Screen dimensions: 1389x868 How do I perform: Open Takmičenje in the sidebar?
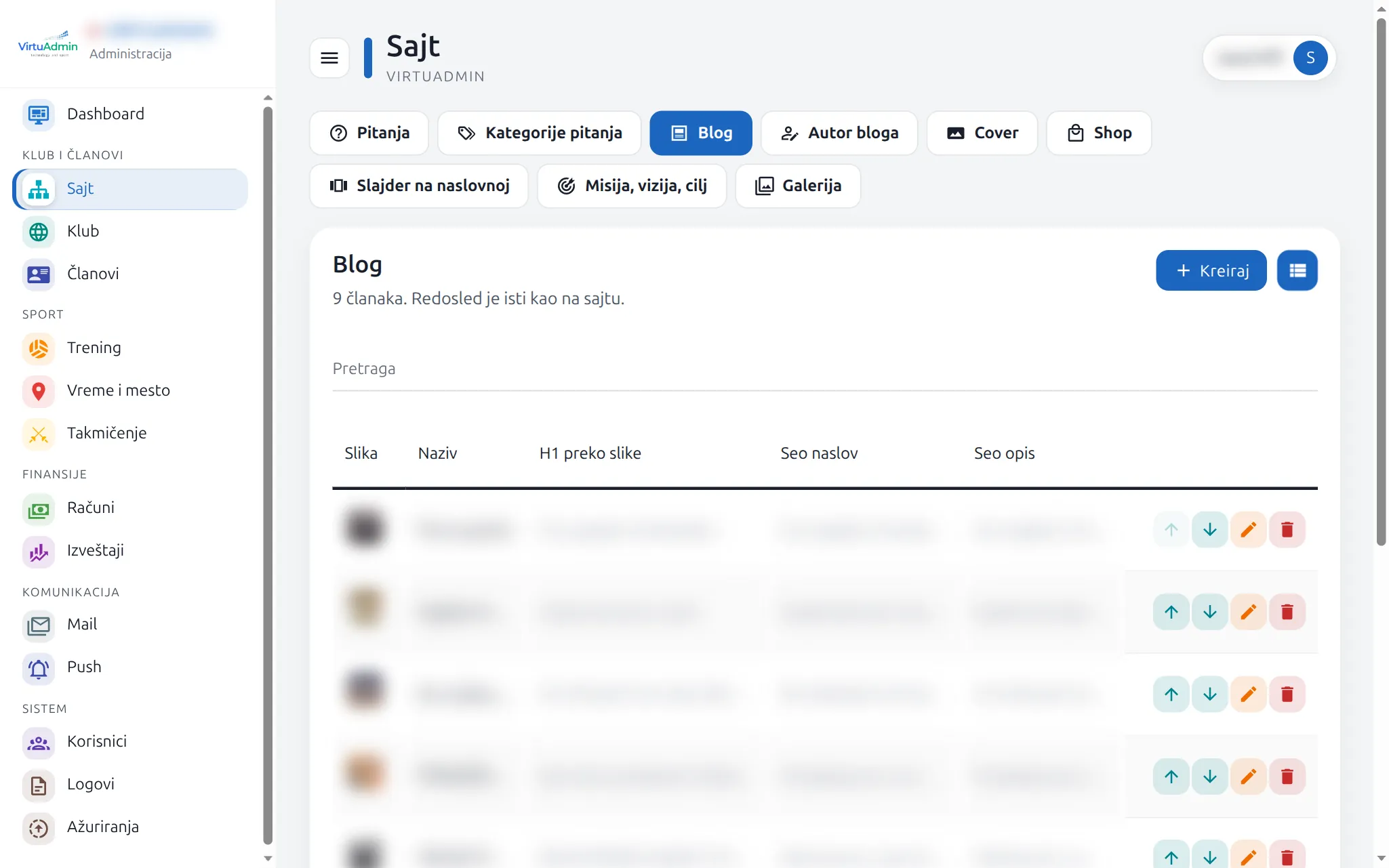click(x=130, y=433)
